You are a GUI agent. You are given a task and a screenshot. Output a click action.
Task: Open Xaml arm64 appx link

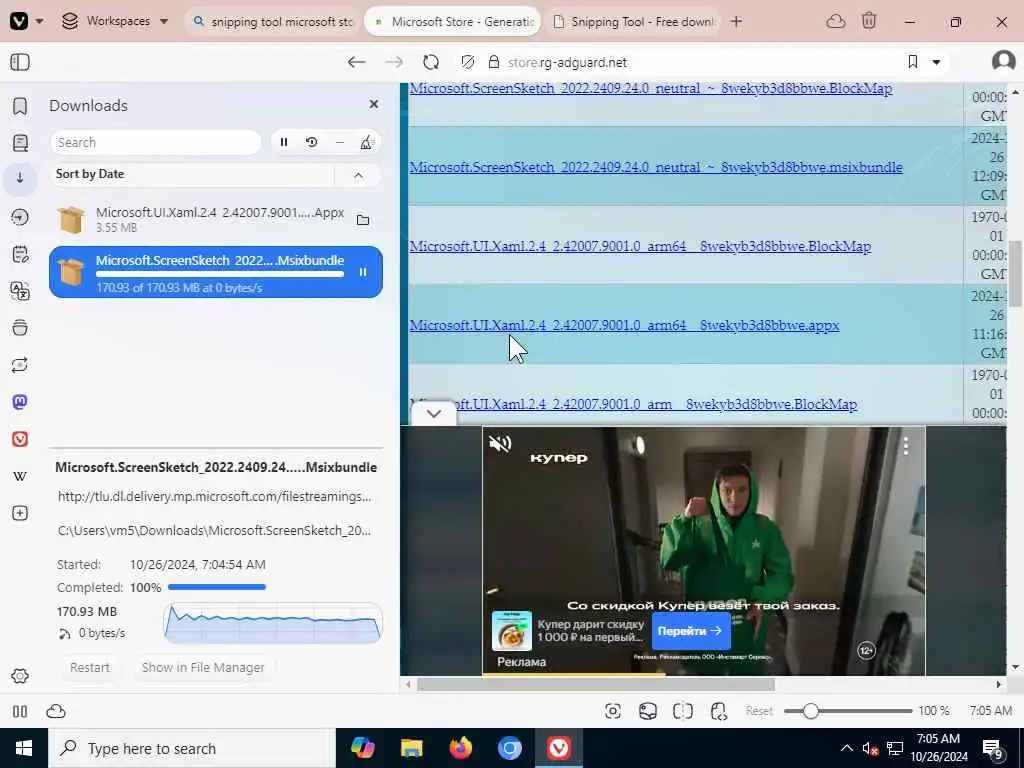tap(624, 325)
